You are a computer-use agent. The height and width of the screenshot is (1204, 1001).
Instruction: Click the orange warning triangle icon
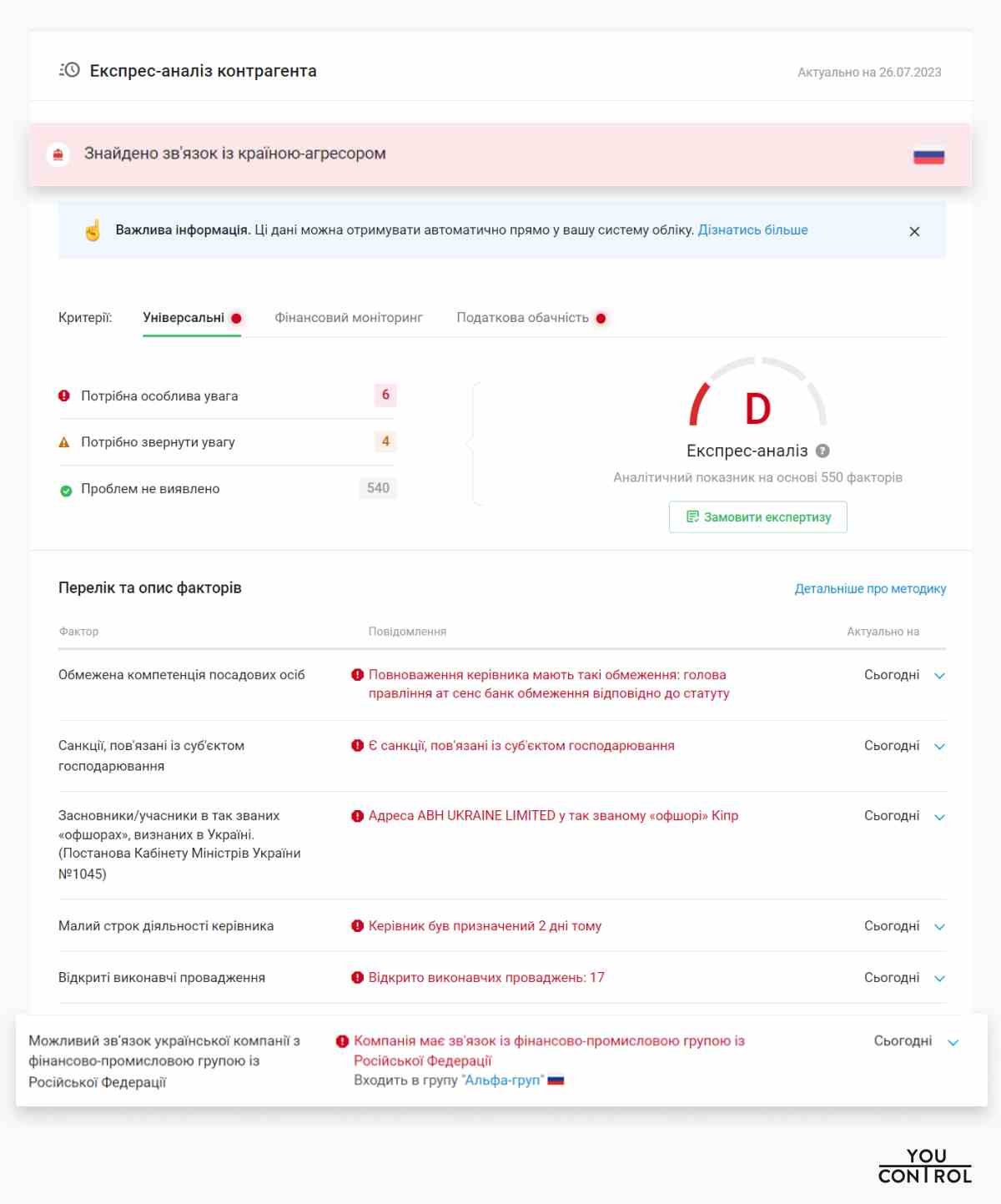(64, 442)
